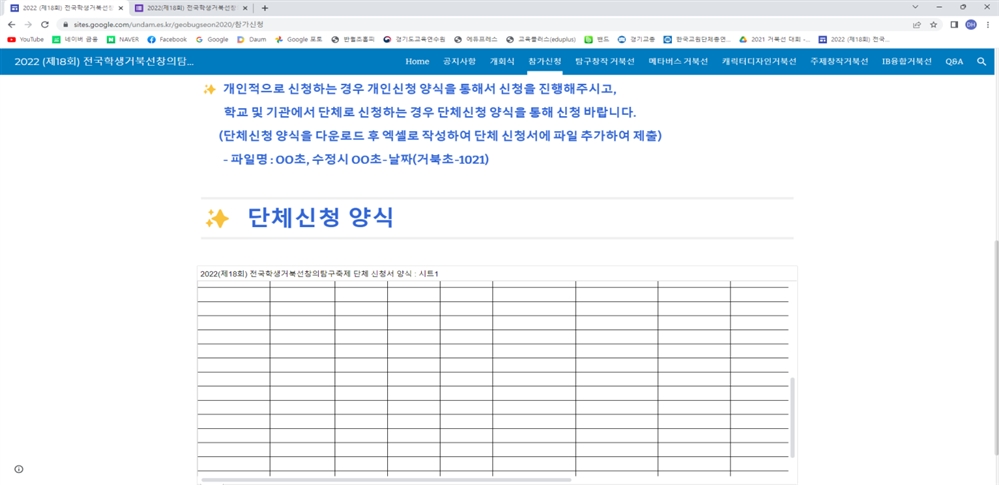Open the Q&A menu item
999x485 pixels.
tap(954, 61)
